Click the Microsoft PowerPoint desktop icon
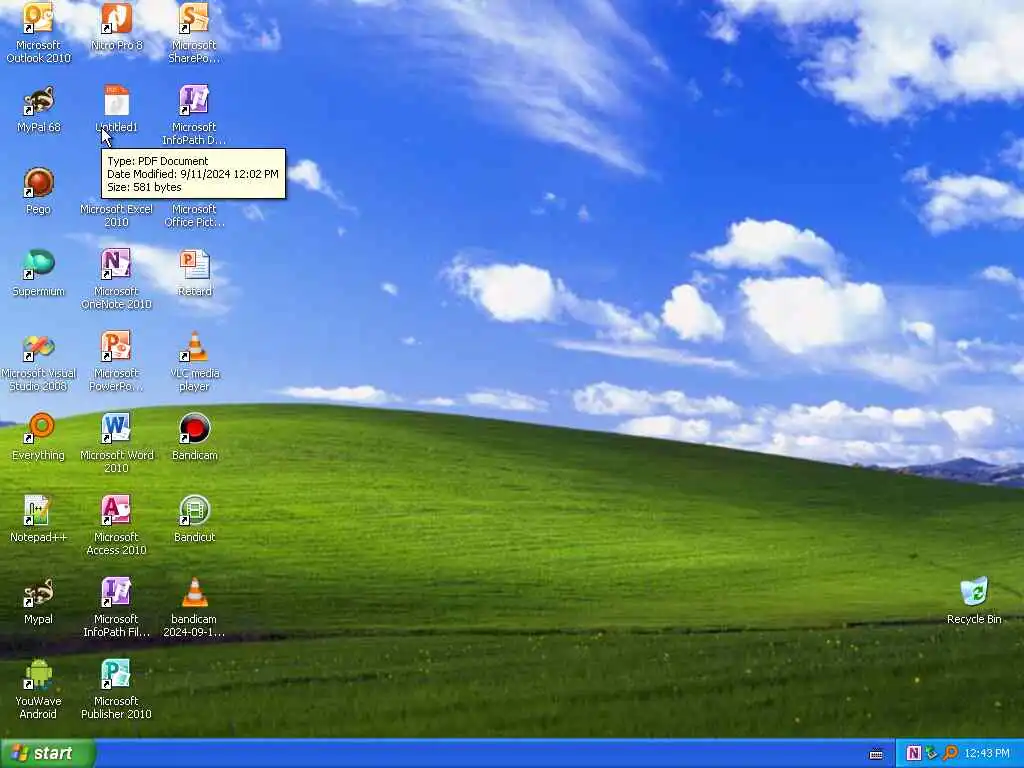This screenshot has height=768, width=1024. coord(116,347)
